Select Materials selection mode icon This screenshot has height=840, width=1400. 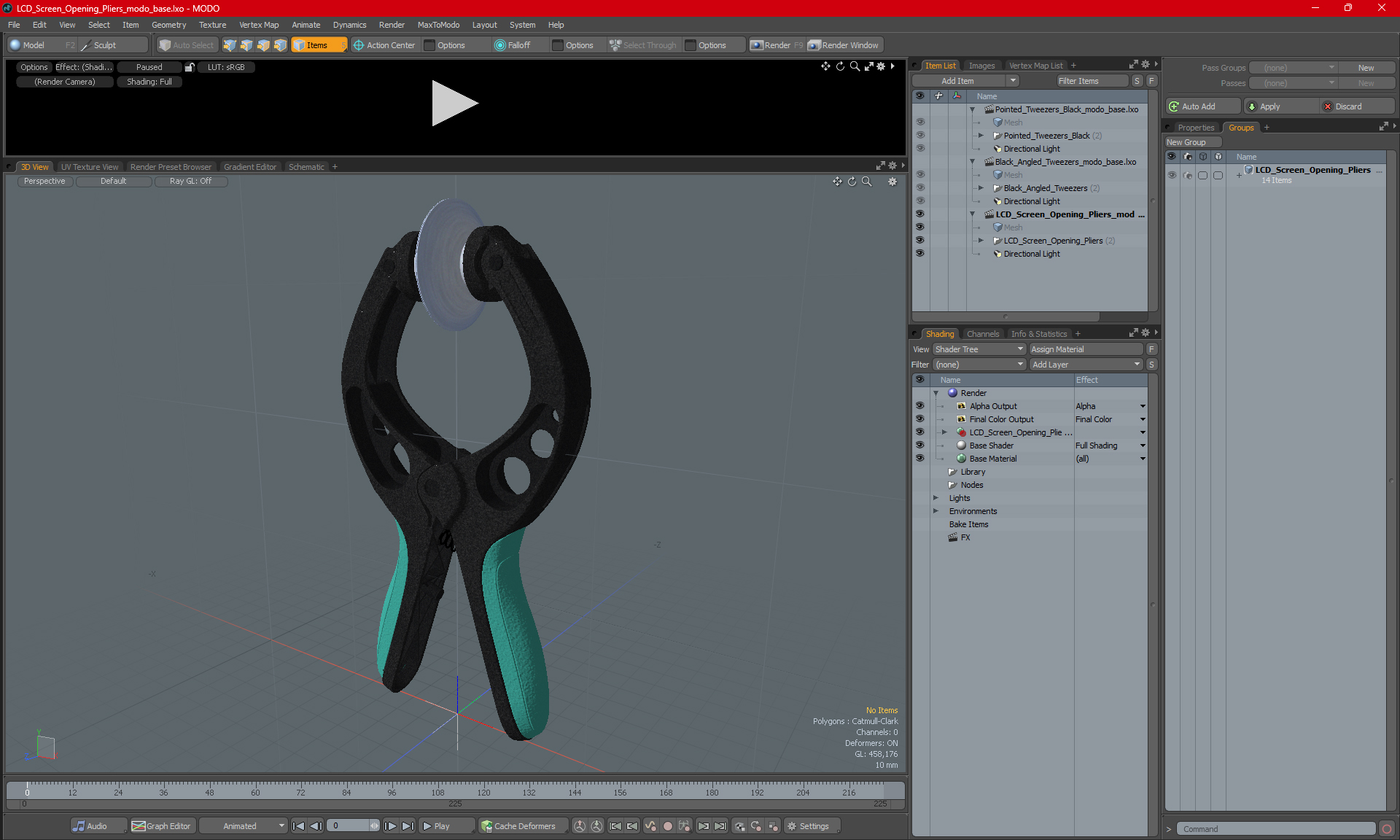pyautogui.click(x=280, y=45)
